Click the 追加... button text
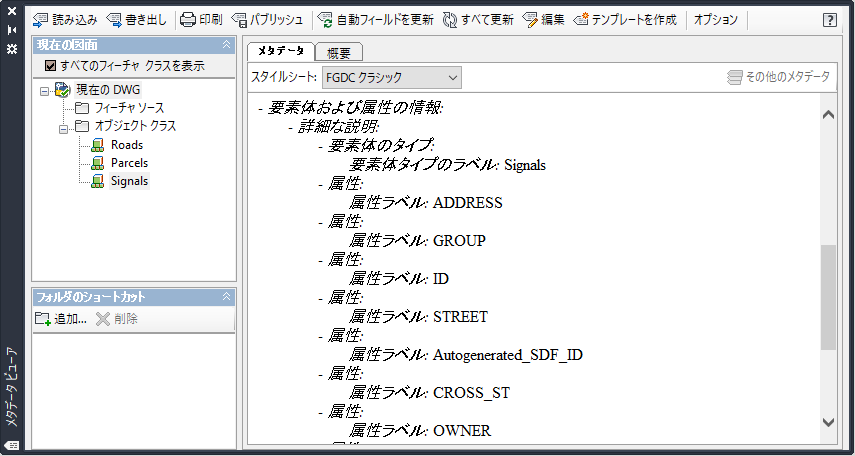This screenshot has width=855, height=456. pyautogui.click(x=70, y=319)
